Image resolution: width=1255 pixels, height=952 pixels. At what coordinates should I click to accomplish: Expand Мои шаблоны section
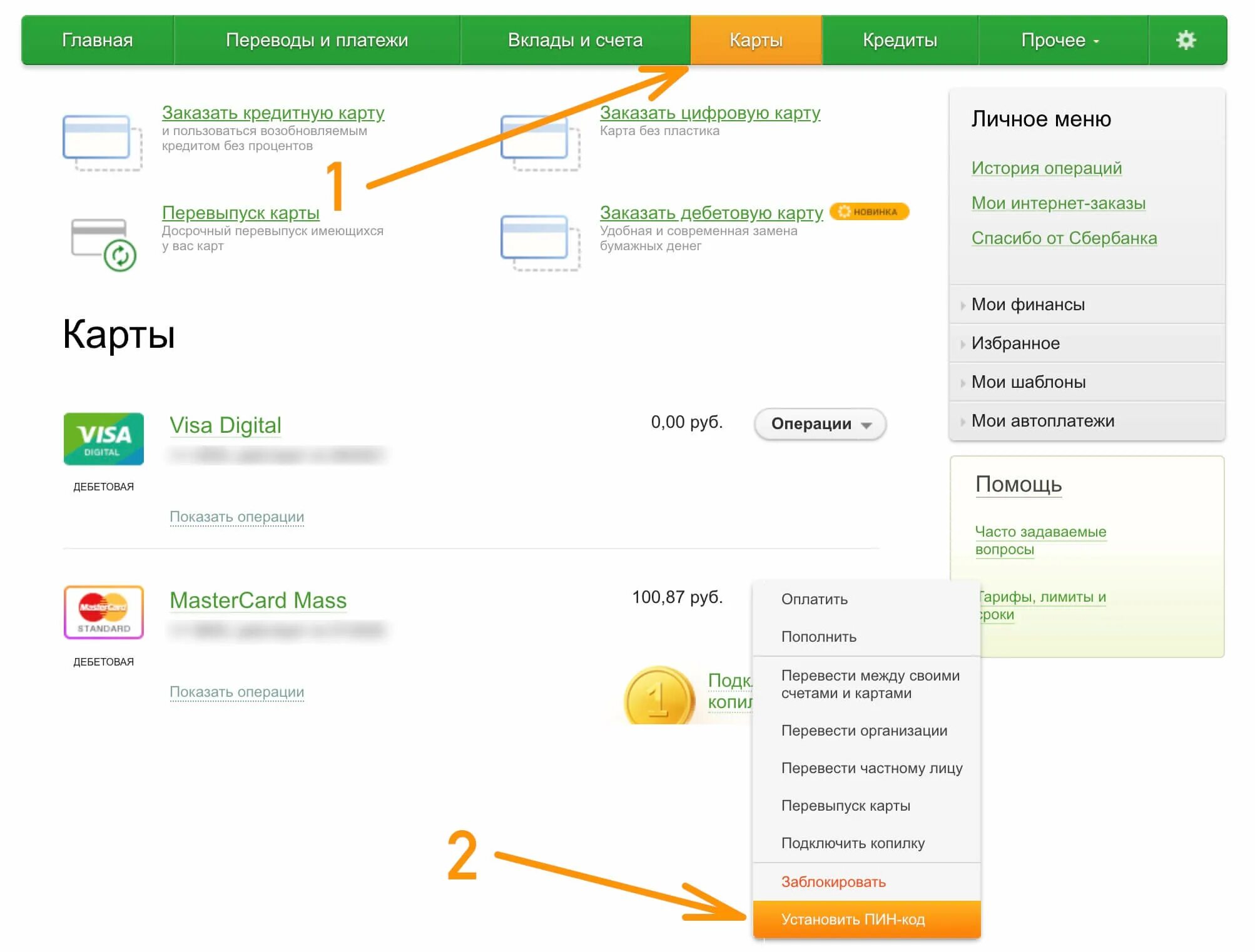(1028, 382)
